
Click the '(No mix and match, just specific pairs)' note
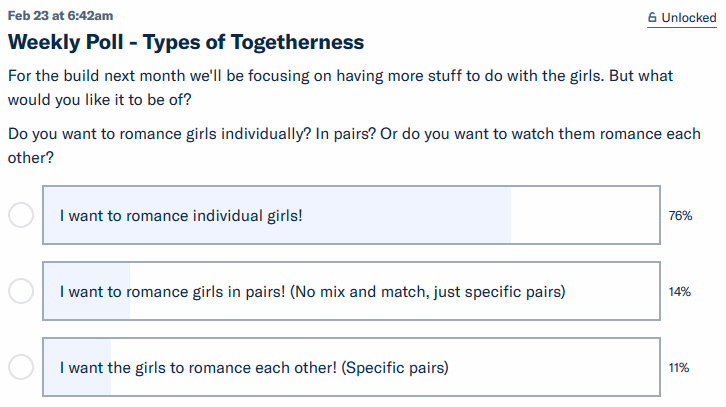pyautogui.click(x=429, y=292)
